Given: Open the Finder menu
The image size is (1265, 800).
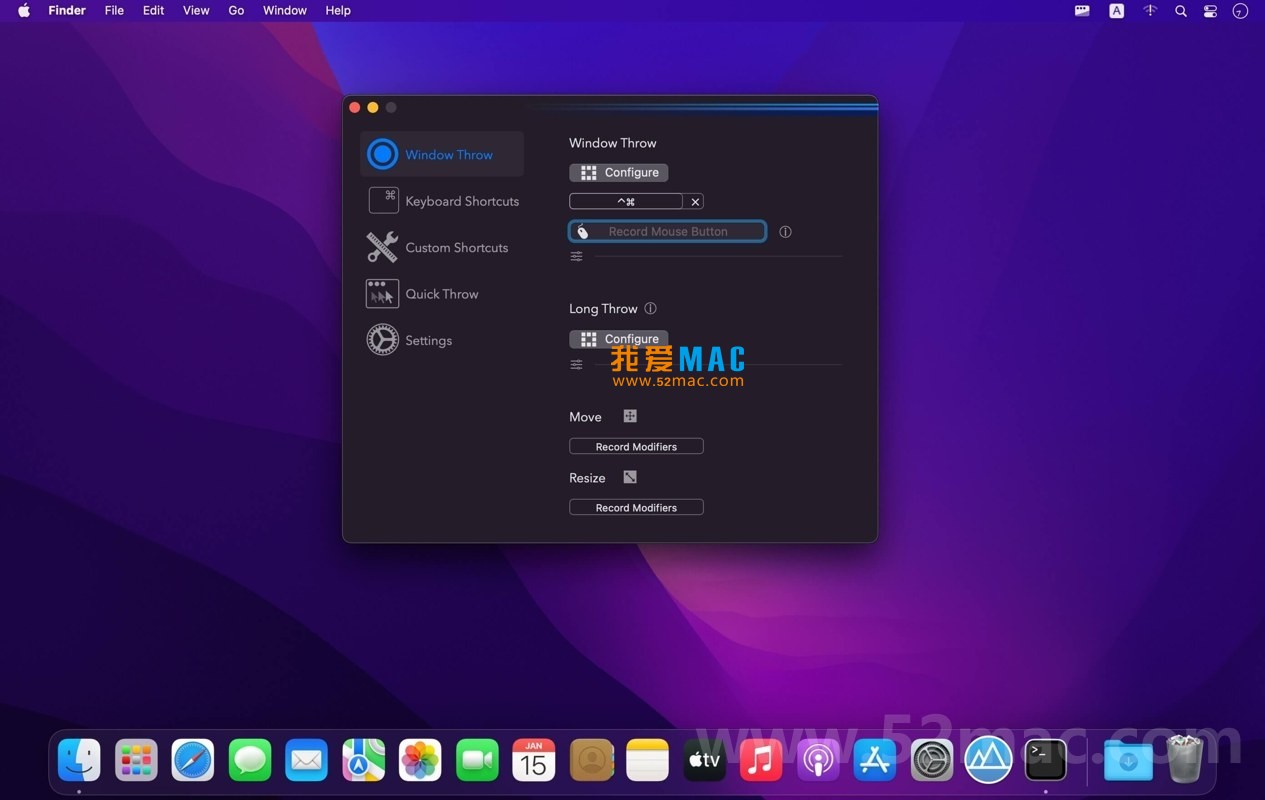Looking at the screenshot, I should click(x=67, y=10).
